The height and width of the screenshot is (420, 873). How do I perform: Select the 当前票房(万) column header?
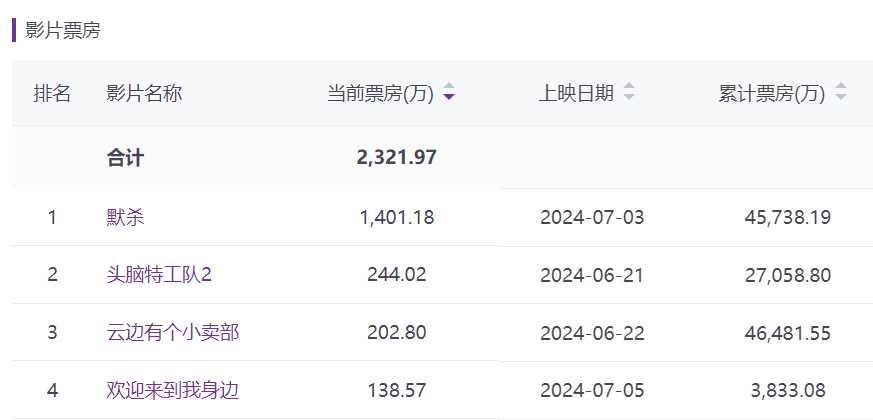tap(380, 93)
